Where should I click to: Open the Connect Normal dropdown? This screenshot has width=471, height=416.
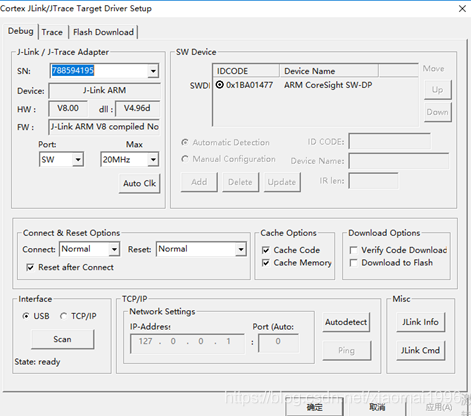pyautogui.click(x=114, y=249)
